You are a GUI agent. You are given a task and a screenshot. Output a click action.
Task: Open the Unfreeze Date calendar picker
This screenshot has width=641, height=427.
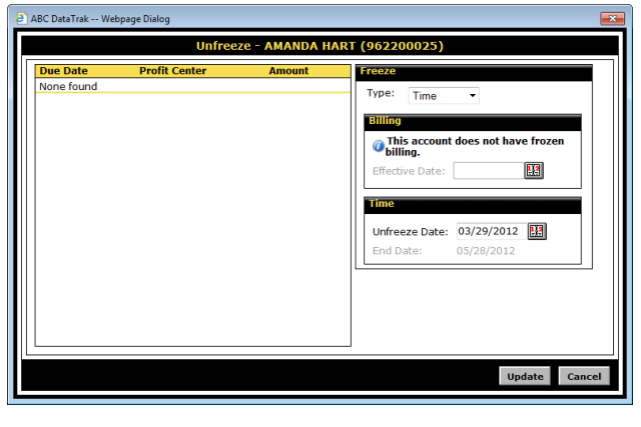(x=537, y=231)
